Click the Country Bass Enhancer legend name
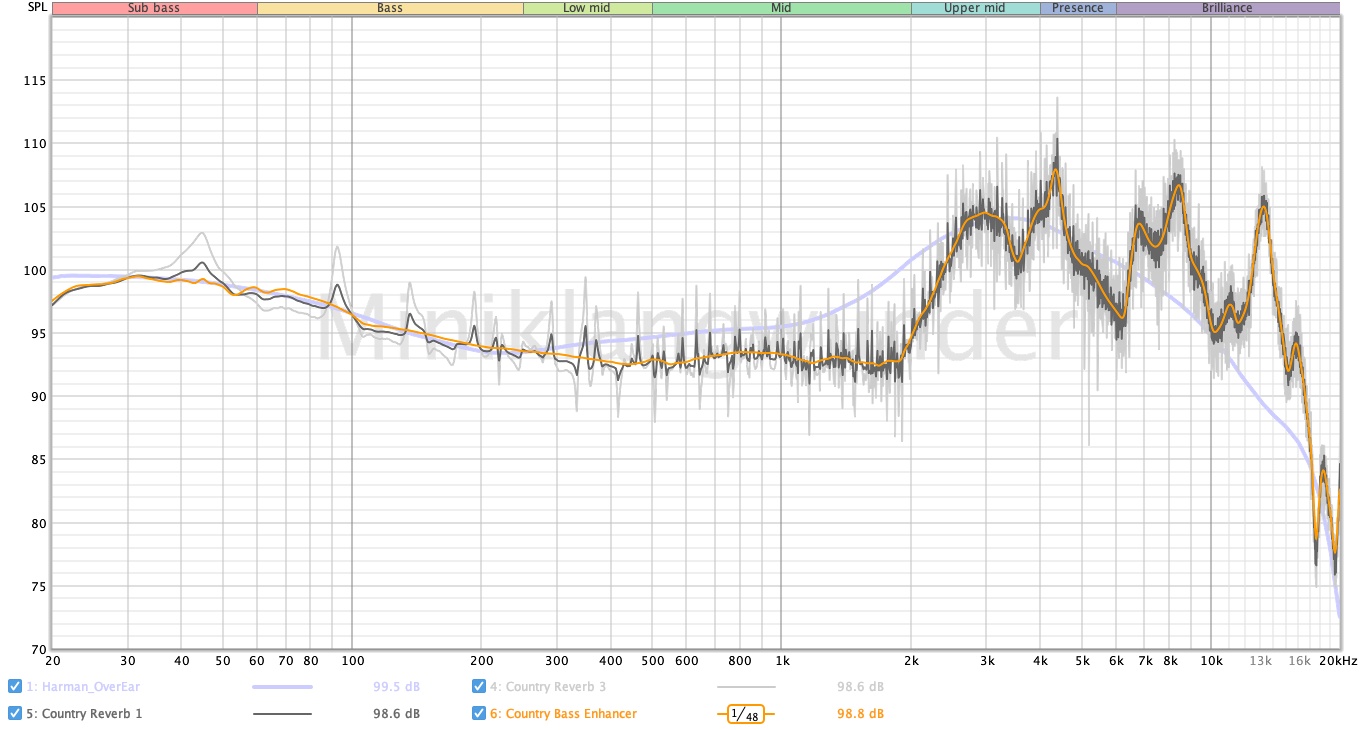Viewport: 1366px width, 730px height. [x=571, y=714]
